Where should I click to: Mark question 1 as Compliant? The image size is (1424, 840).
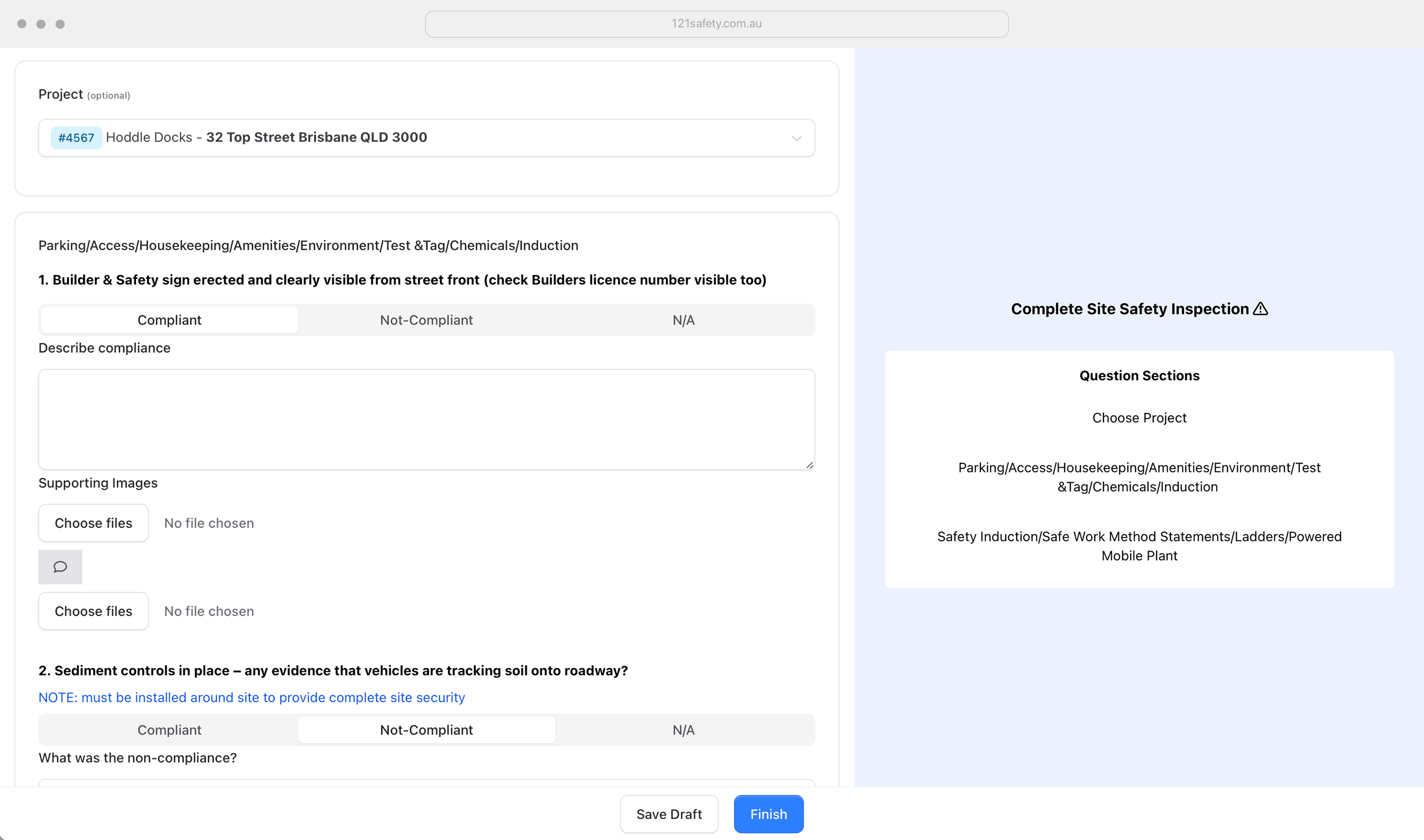(x=169, y=320)
